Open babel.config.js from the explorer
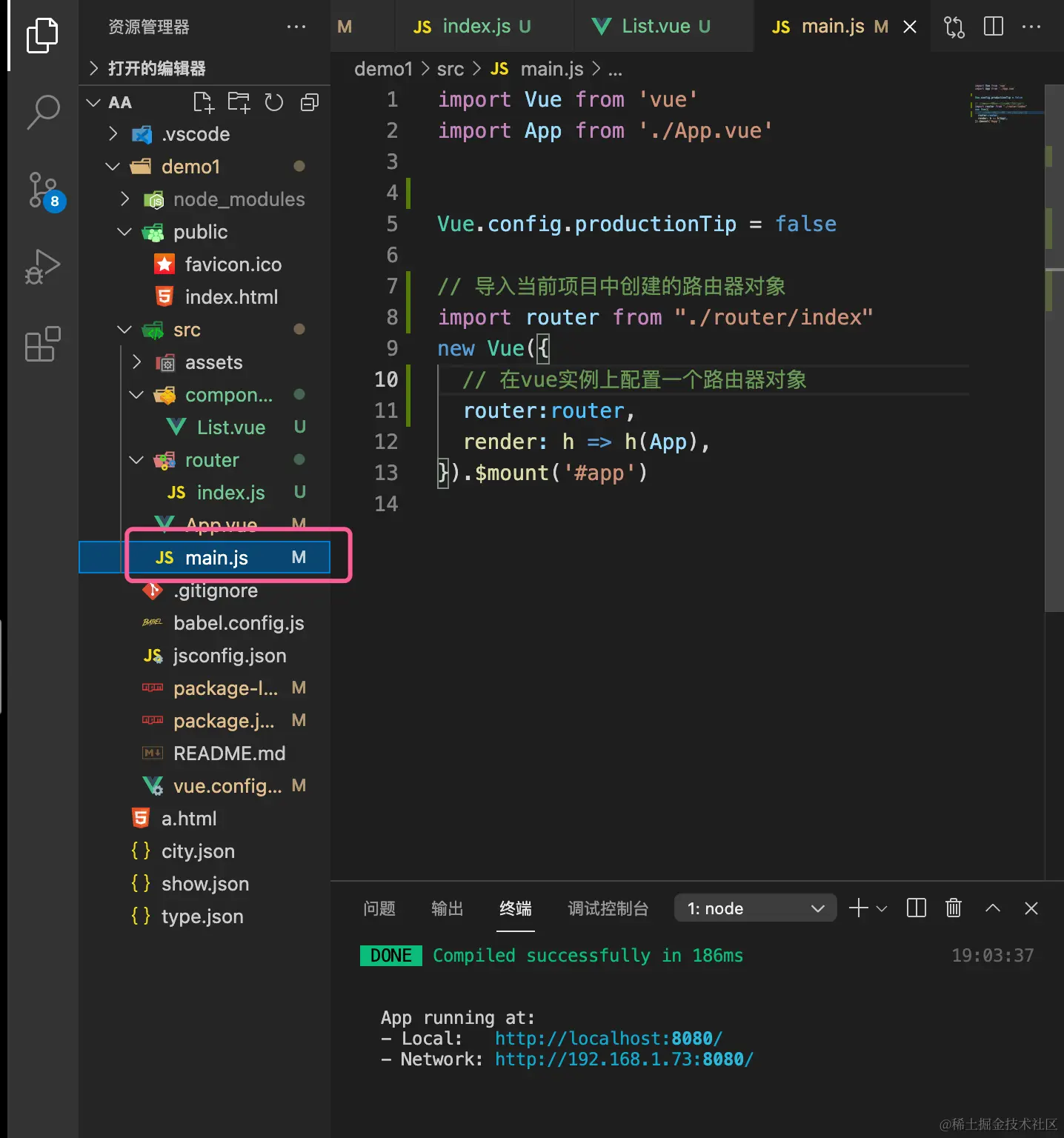The height and width of the screenshot is (1138, 1064). 205,623
